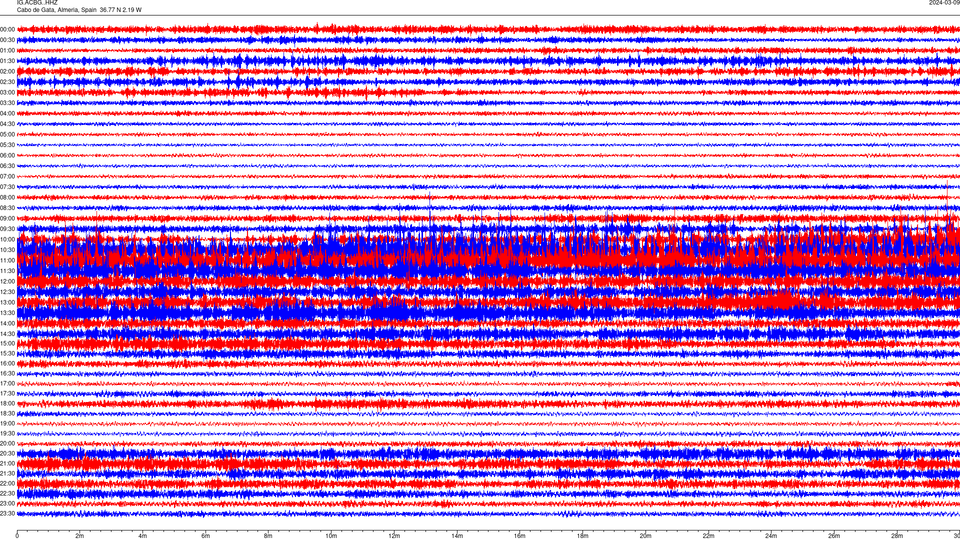
Task: Select the 00:30 time row label
Action: (7, 40)
